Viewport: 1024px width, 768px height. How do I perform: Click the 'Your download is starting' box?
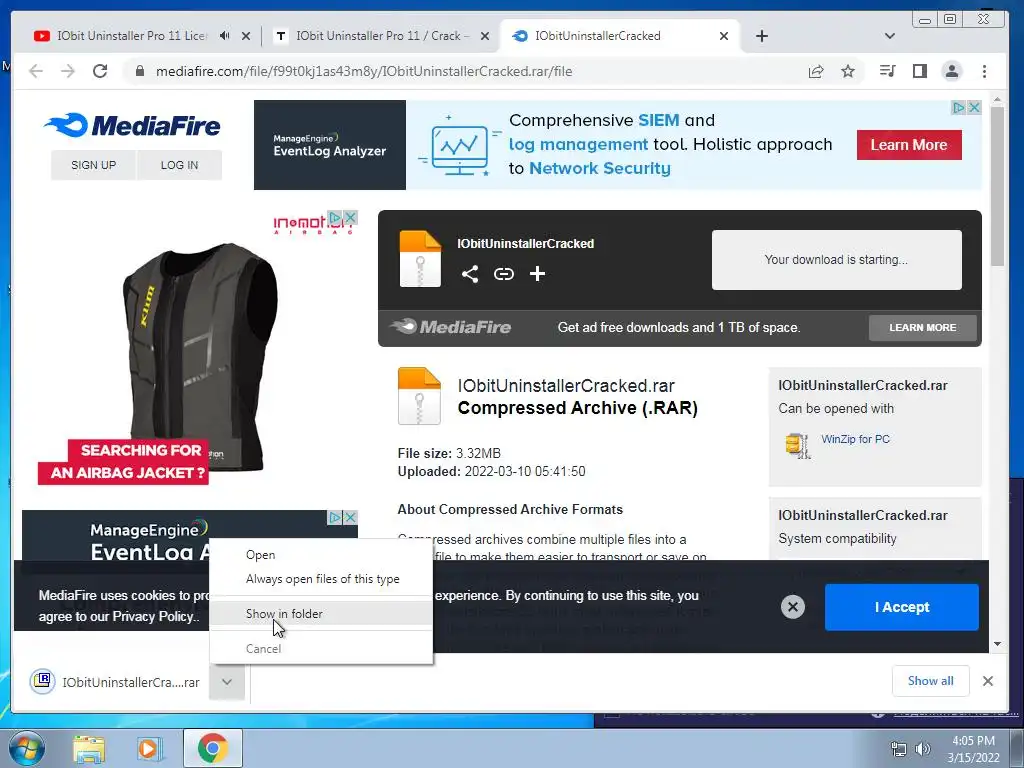pos(836,260)
